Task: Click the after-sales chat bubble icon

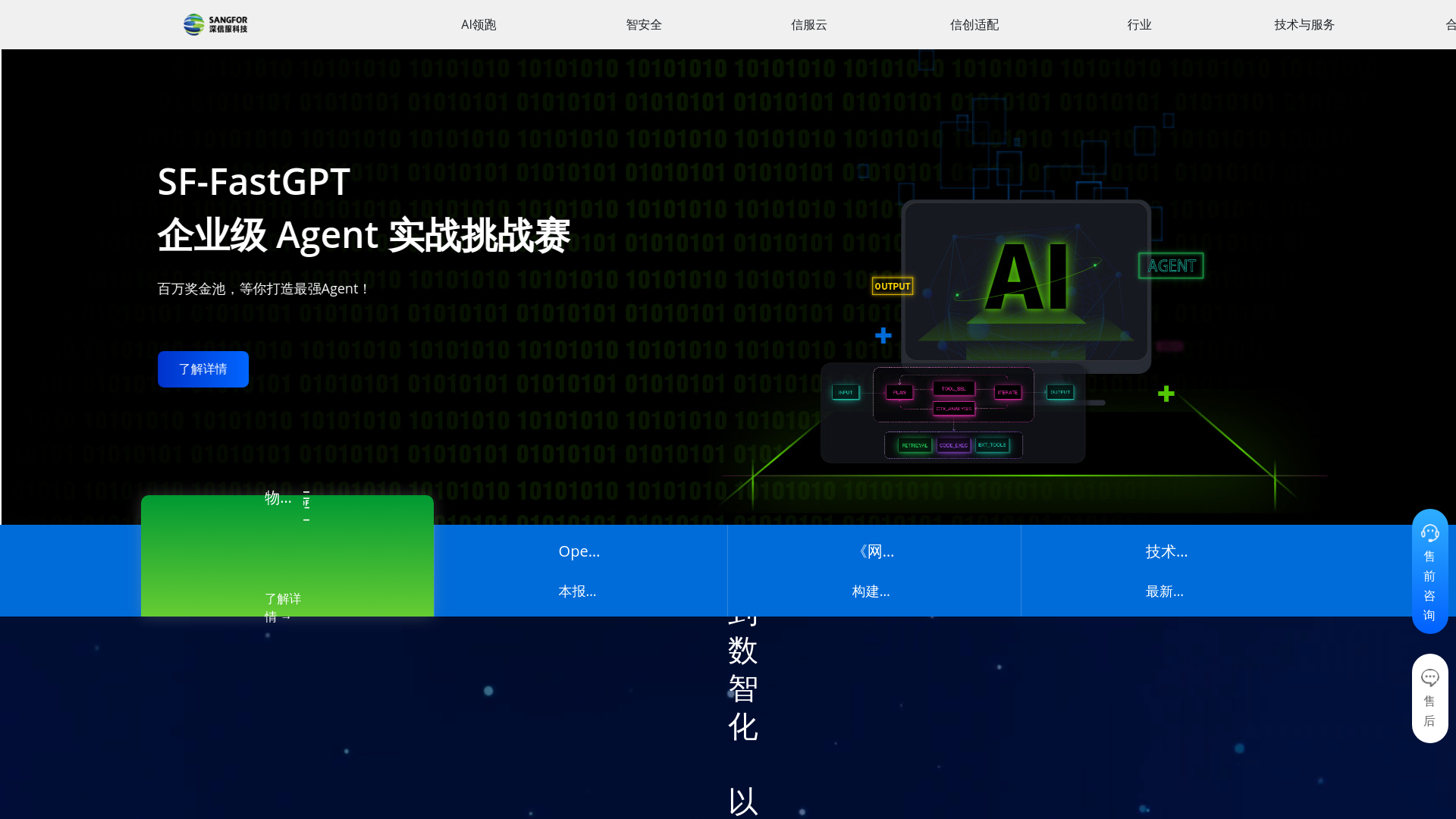Action: 1430,677
